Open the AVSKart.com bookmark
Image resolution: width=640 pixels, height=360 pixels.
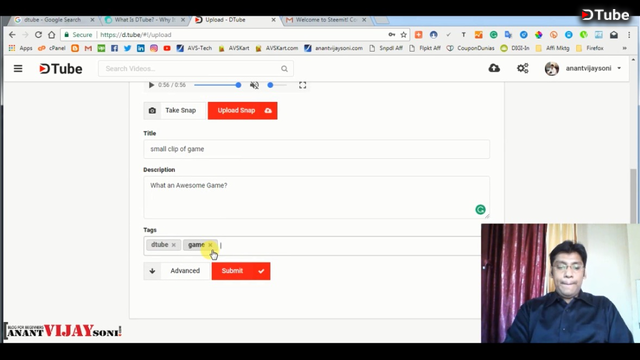[x=276, y=48]
